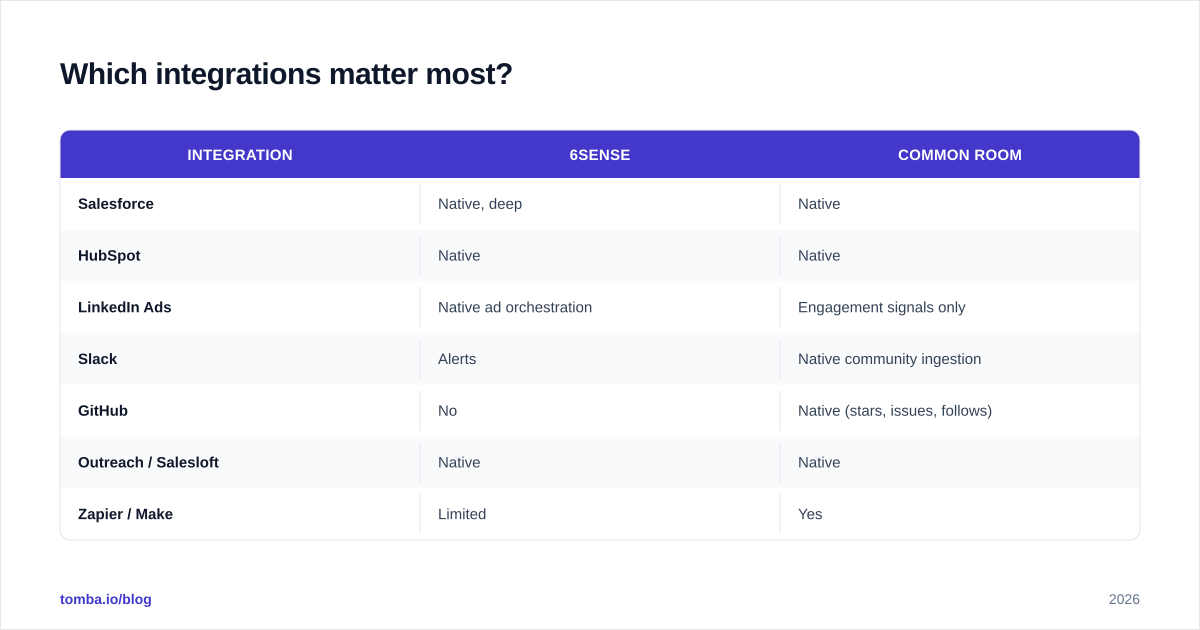1200x630 pixels.
Task: Select HubSpot's Common Room 'Native' cell
Action: point(960,256)
